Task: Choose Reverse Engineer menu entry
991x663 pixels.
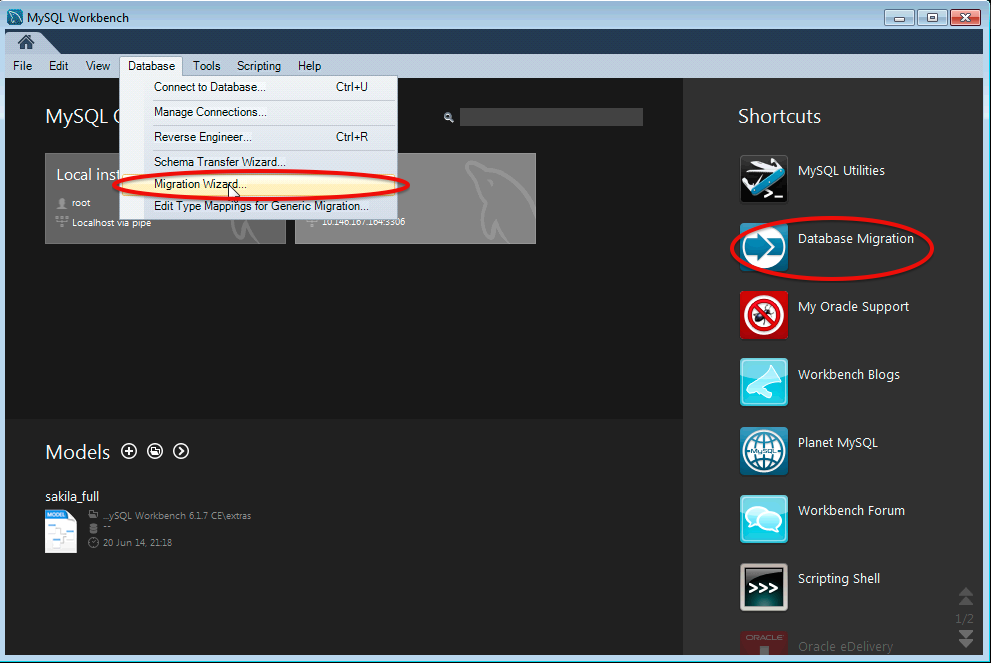Action: 202,137
